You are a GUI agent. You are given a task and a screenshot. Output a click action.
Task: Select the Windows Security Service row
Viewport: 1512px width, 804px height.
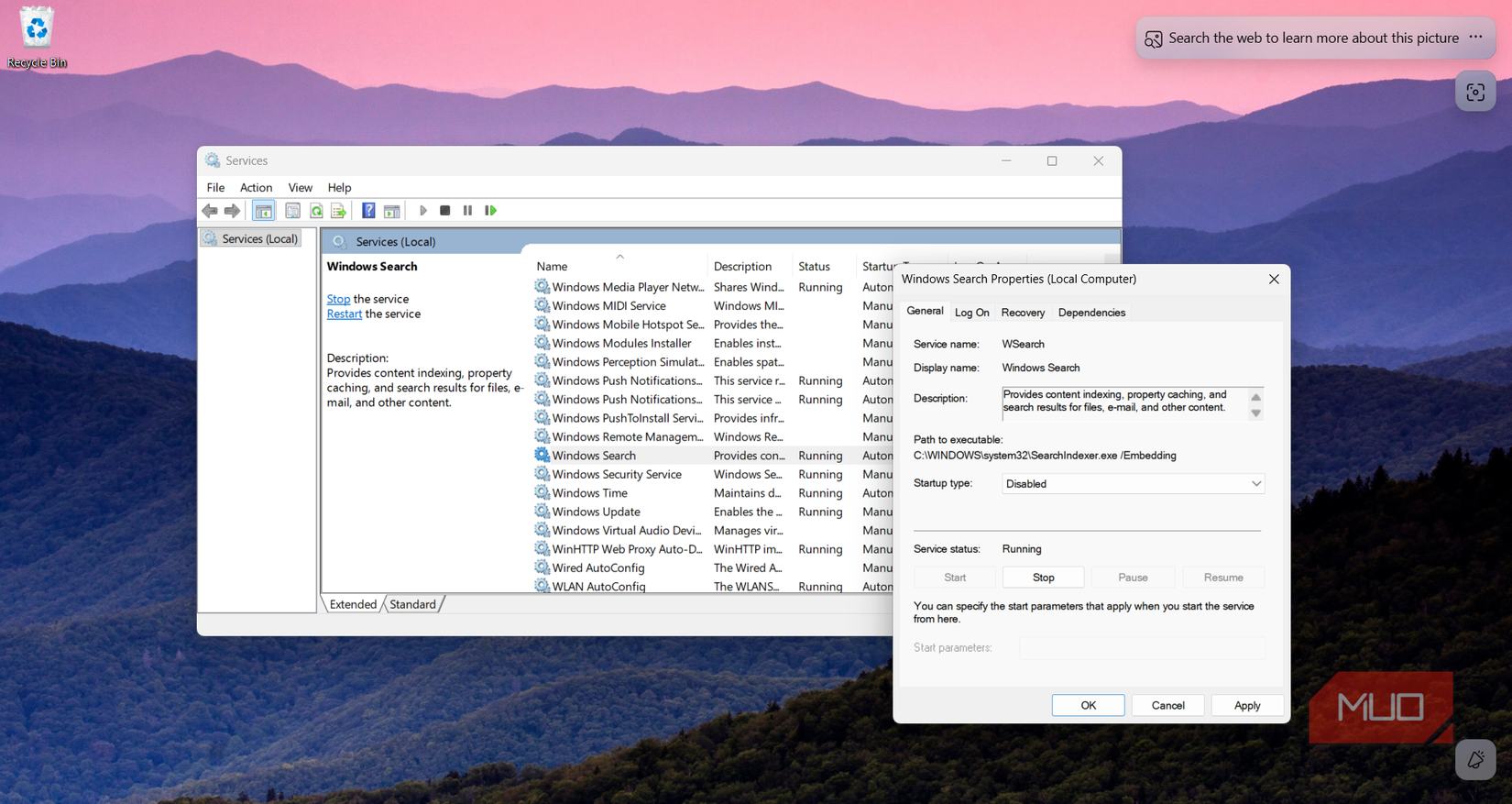click(x=712, y=474)
